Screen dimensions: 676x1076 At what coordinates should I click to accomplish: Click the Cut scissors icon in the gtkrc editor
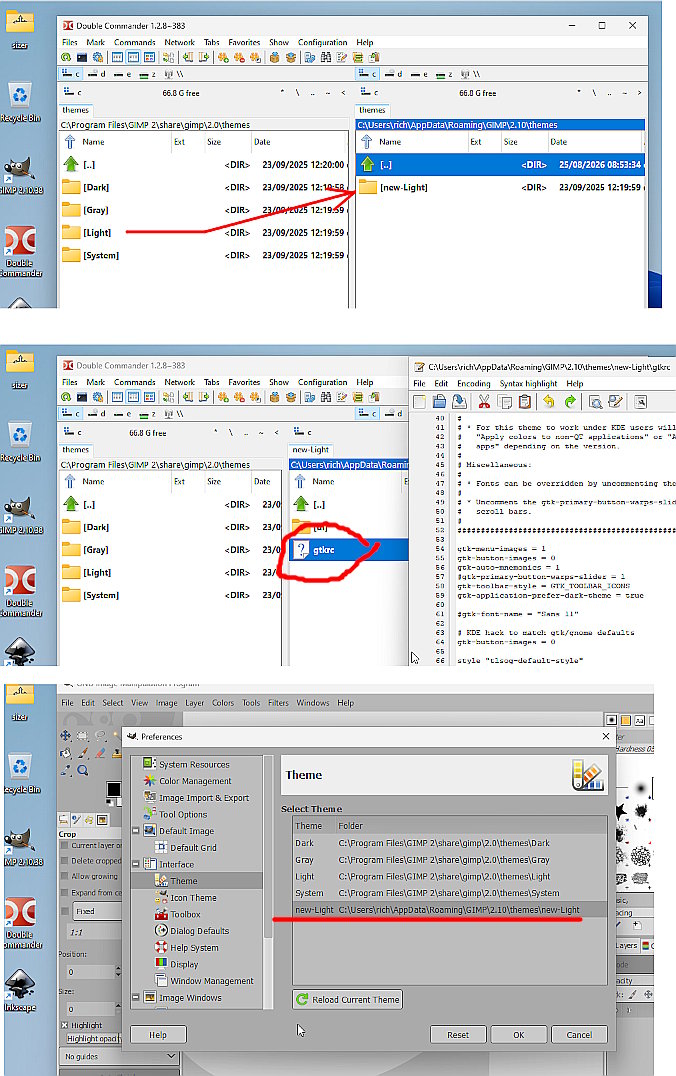click(x=484, y=401)
